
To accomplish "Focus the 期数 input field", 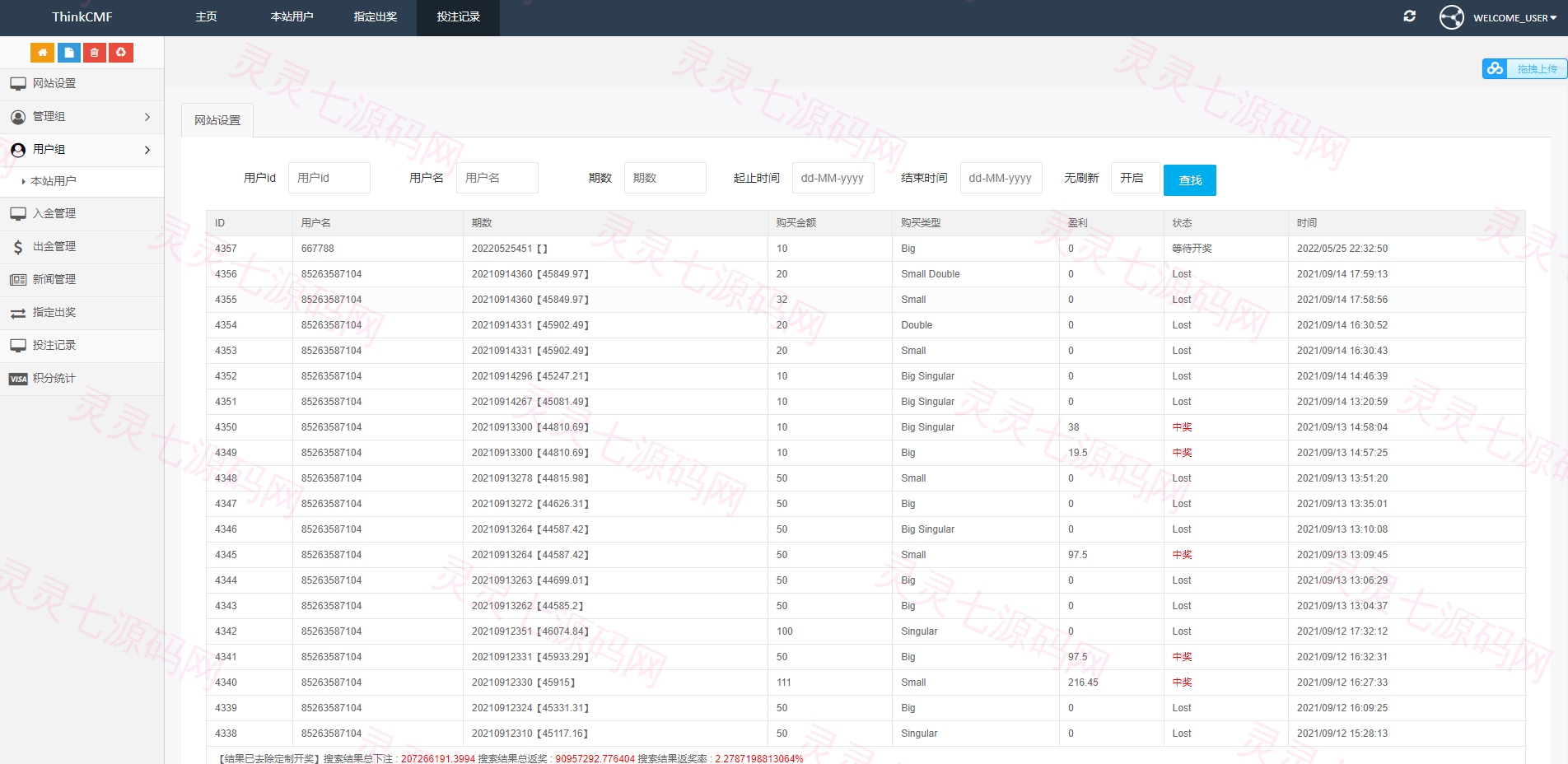I will (665, 178).
